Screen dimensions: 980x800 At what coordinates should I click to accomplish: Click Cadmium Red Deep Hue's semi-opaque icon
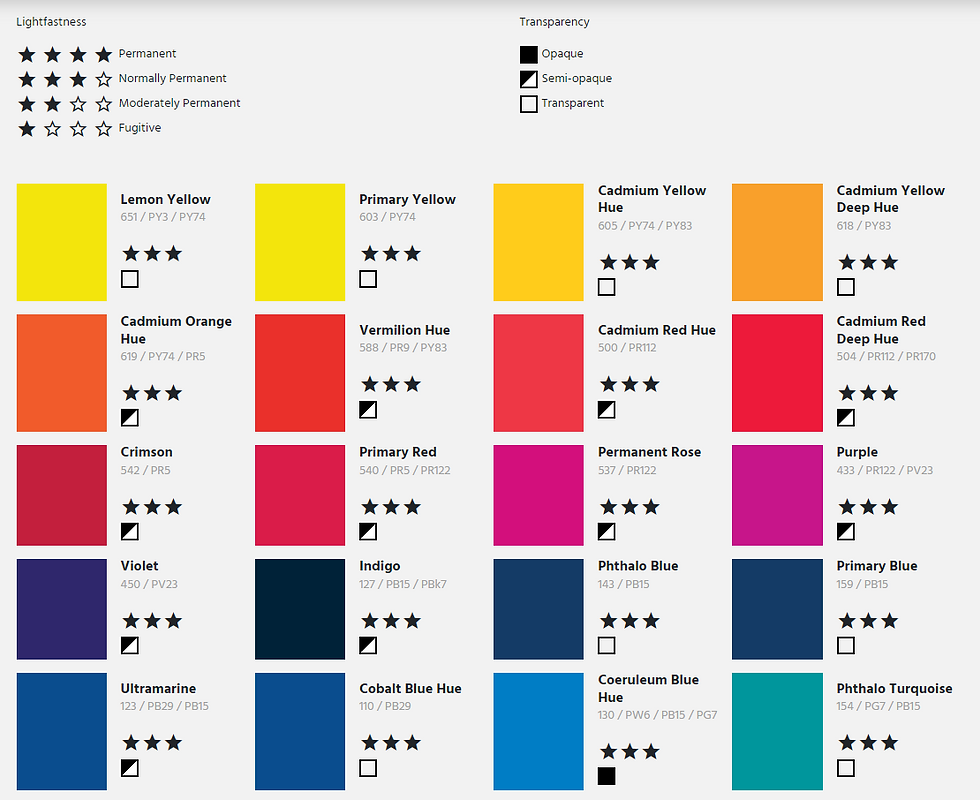coord(846,418)
